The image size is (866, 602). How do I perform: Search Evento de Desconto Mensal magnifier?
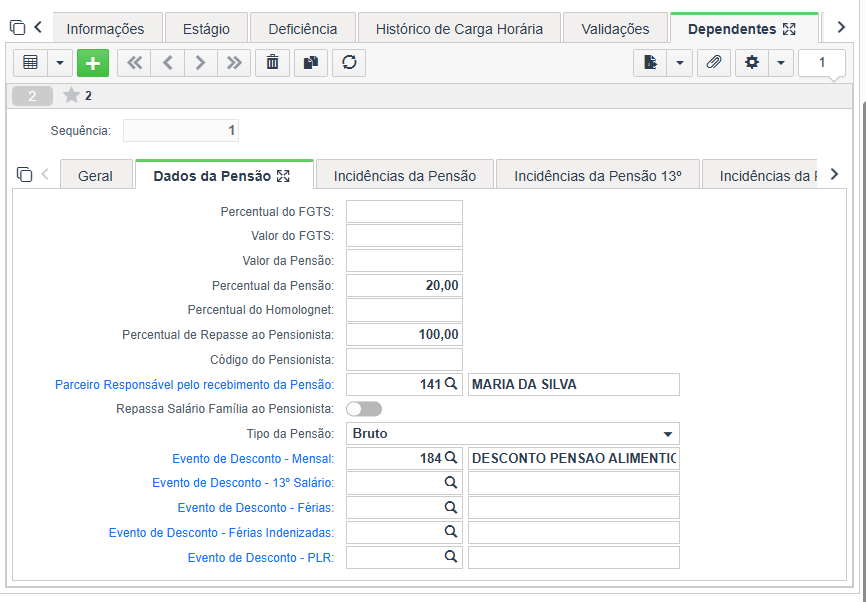451,458
